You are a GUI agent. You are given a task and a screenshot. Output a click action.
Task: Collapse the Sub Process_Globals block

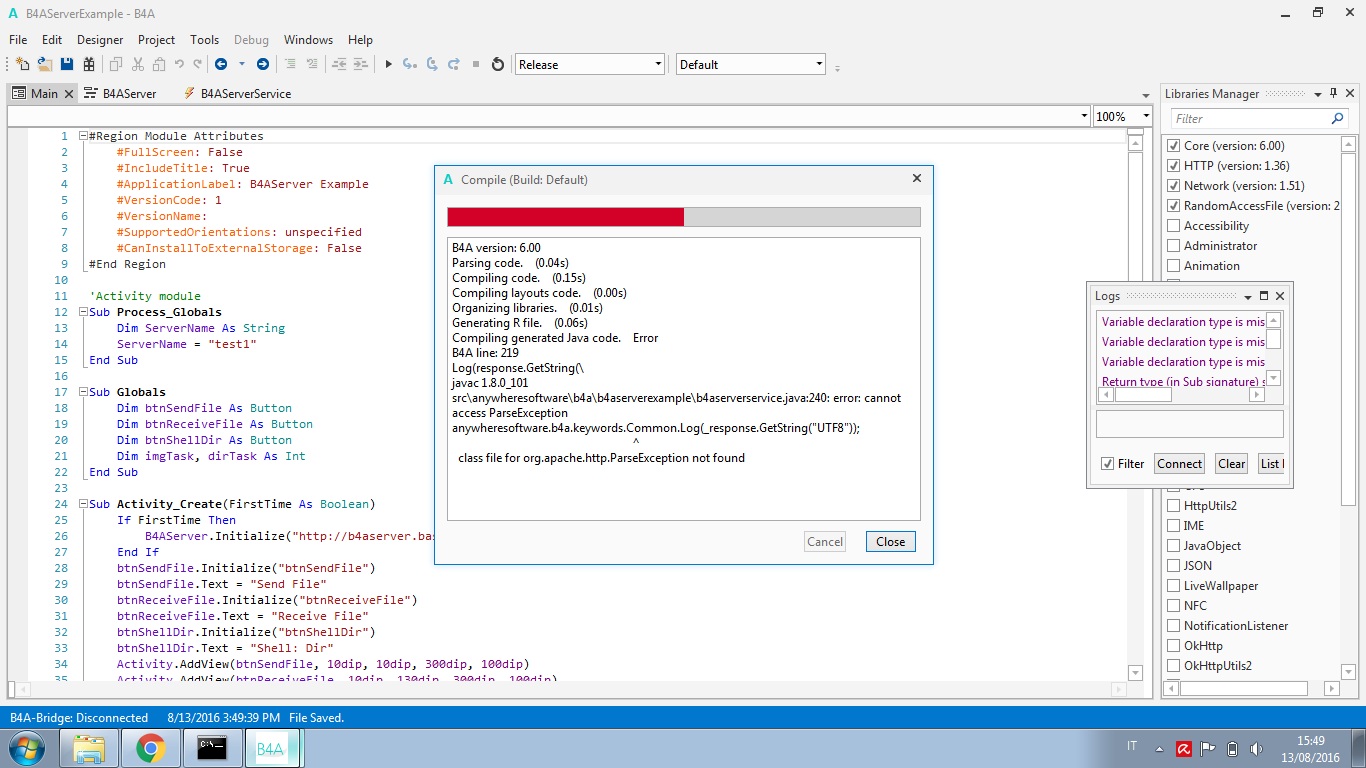click(82, 312)
